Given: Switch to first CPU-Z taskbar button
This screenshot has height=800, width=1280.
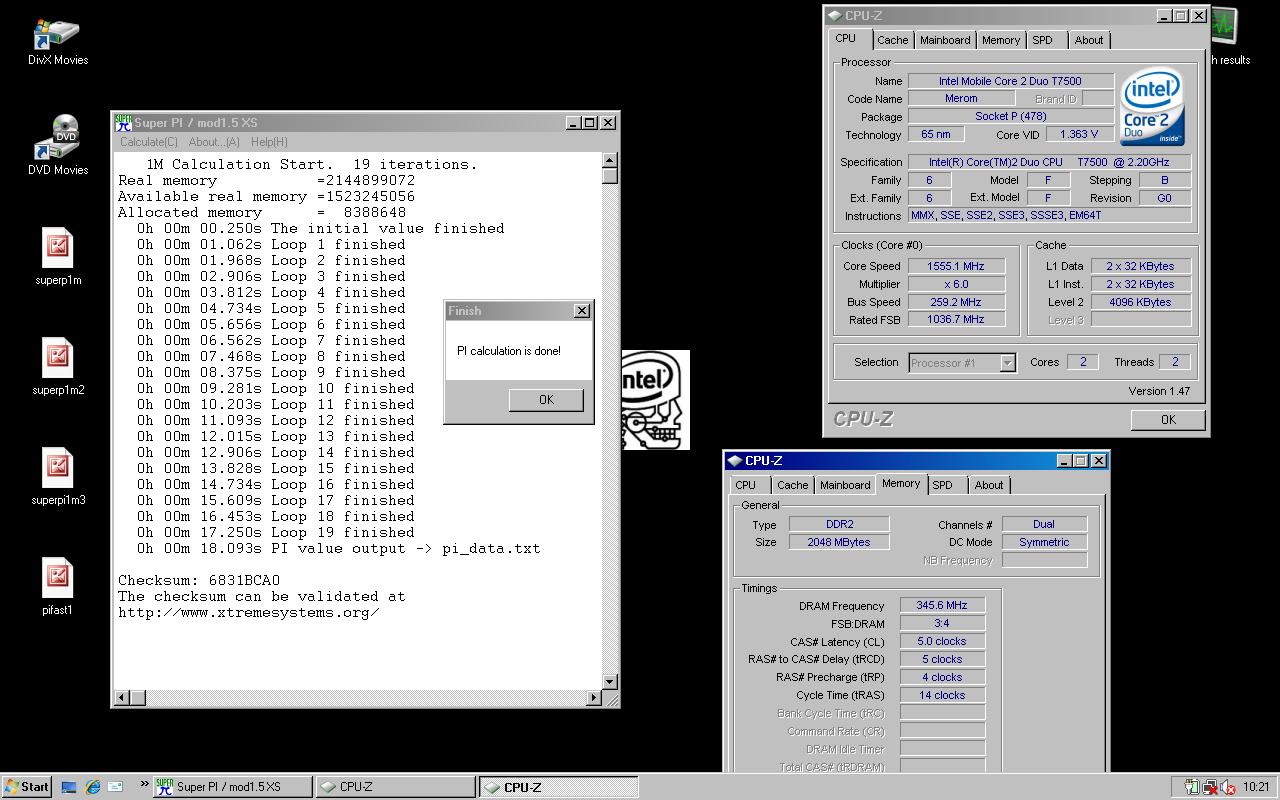Looking at the screenshot, I should click(x=395, y=787).
